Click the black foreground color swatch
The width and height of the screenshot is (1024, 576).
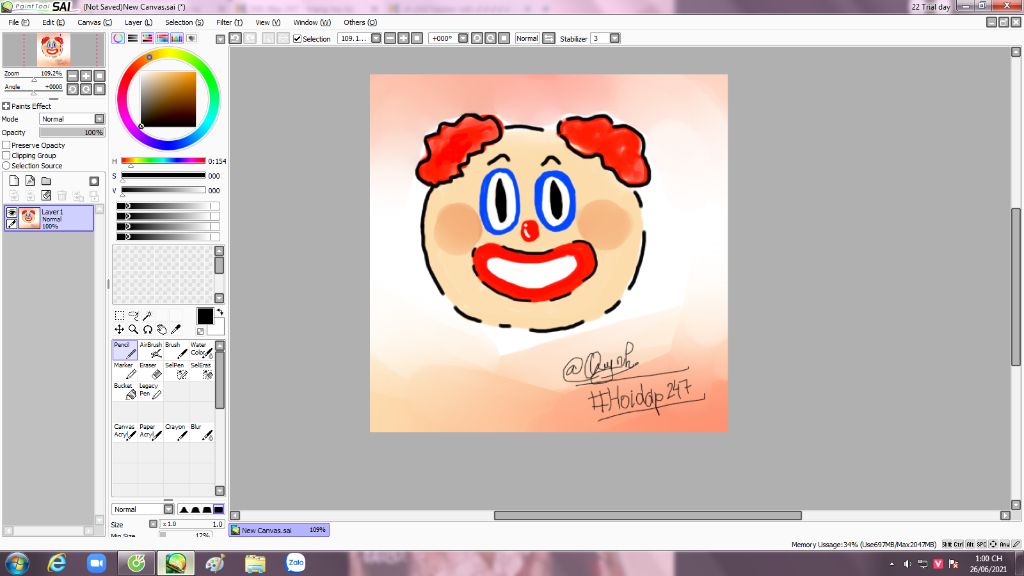pyautogui.click(x=204, y=316)
